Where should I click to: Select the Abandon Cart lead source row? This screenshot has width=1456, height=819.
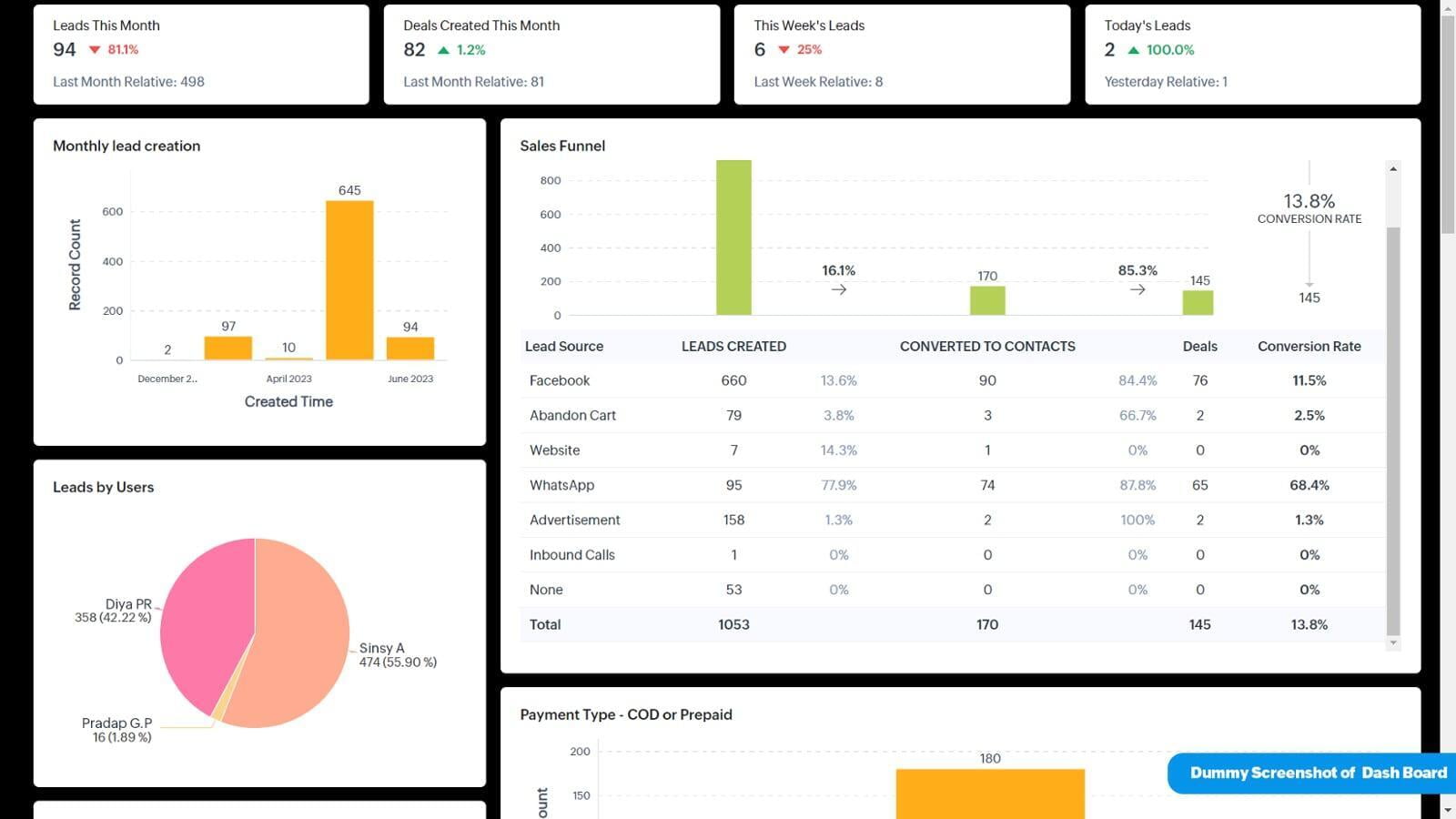pyautogui.click(x=953, y=415)
